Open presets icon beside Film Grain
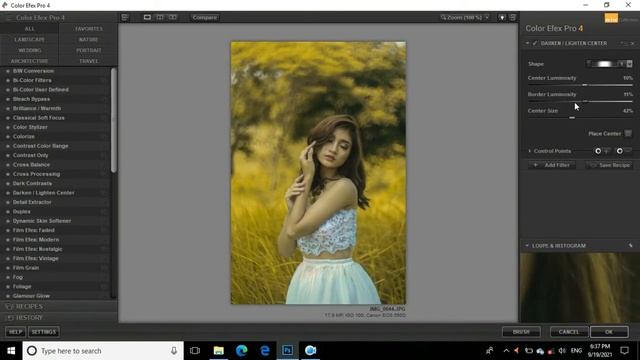Screen dimensions: 640x360 click(104, 268)
